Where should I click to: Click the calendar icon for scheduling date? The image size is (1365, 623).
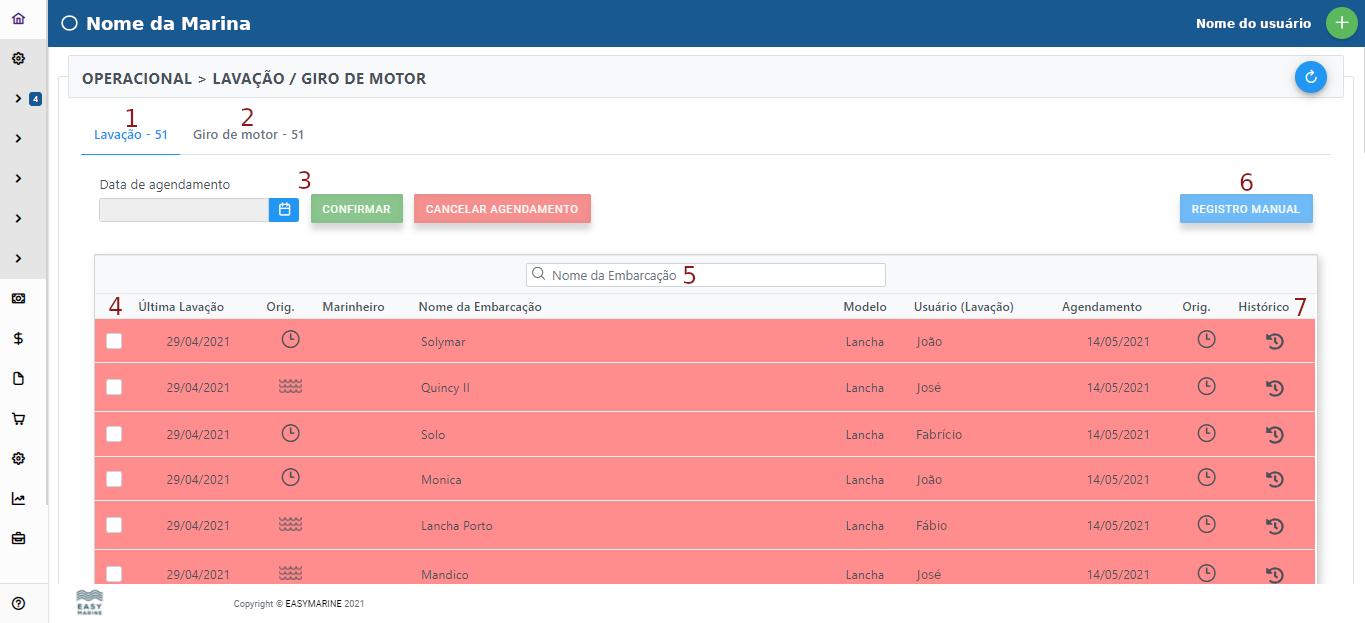(x=284, y=209)
